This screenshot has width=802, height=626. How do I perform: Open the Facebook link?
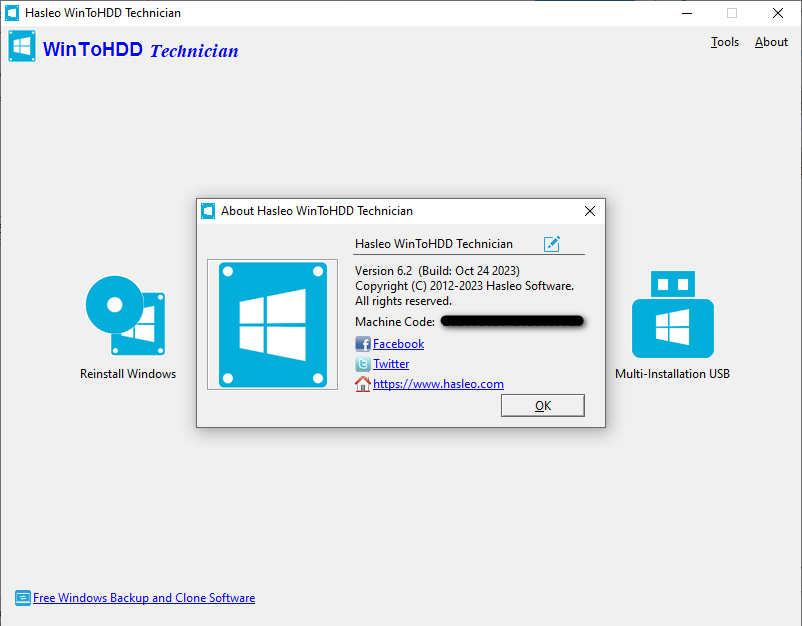(398, 344)
